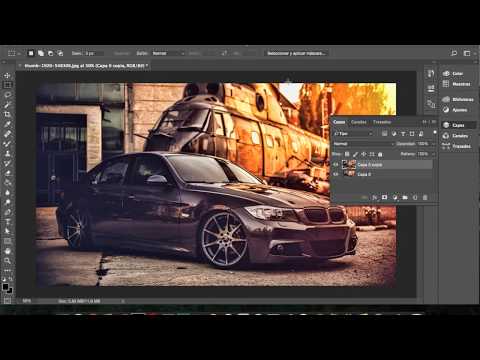Select the Path Selection tool
The height and width of the screenshot is (360, 480).
click(x=7, y=231)
